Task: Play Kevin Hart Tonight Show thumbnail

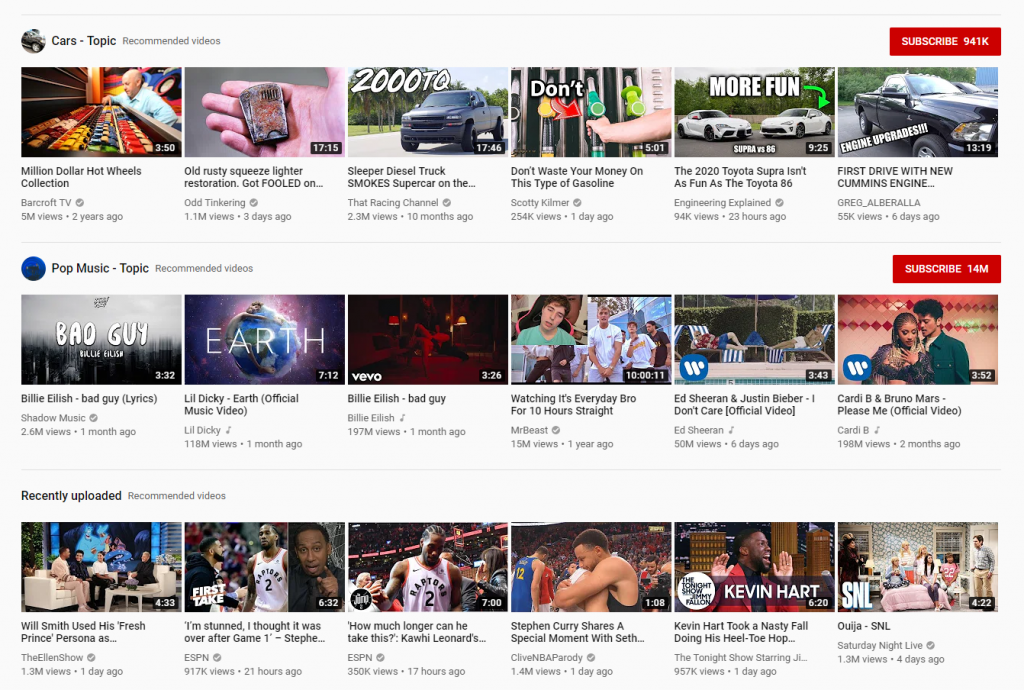Action: (x=754, y=567)
